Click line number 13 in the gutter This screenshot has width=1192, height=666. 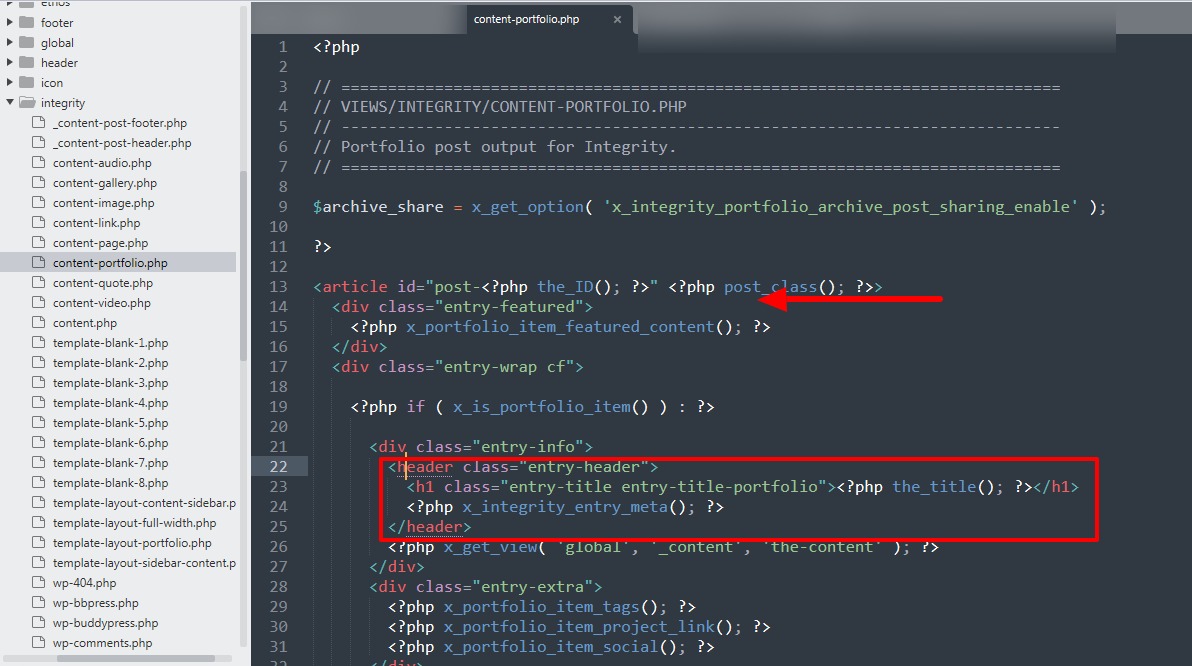coord(278,287)
